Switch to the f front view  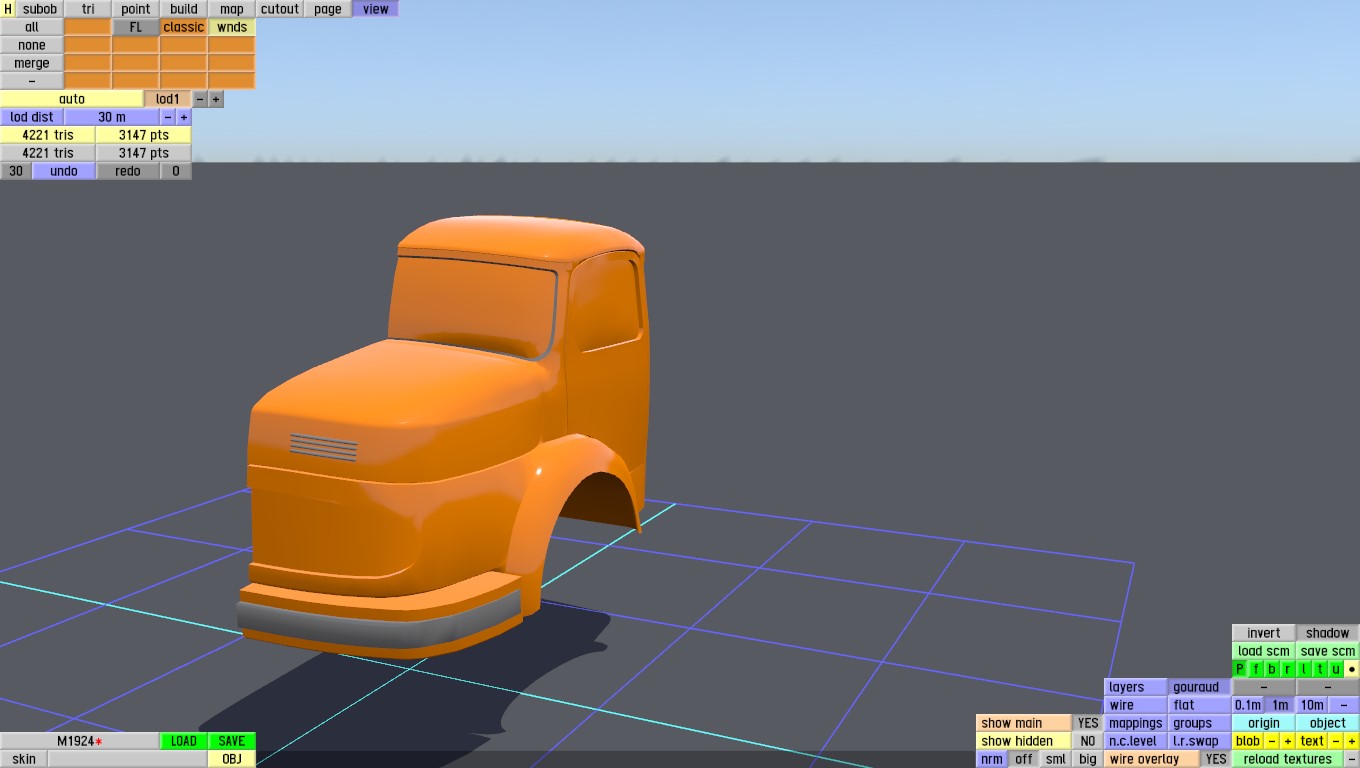pyautogui.click(x=1256, y=669)
